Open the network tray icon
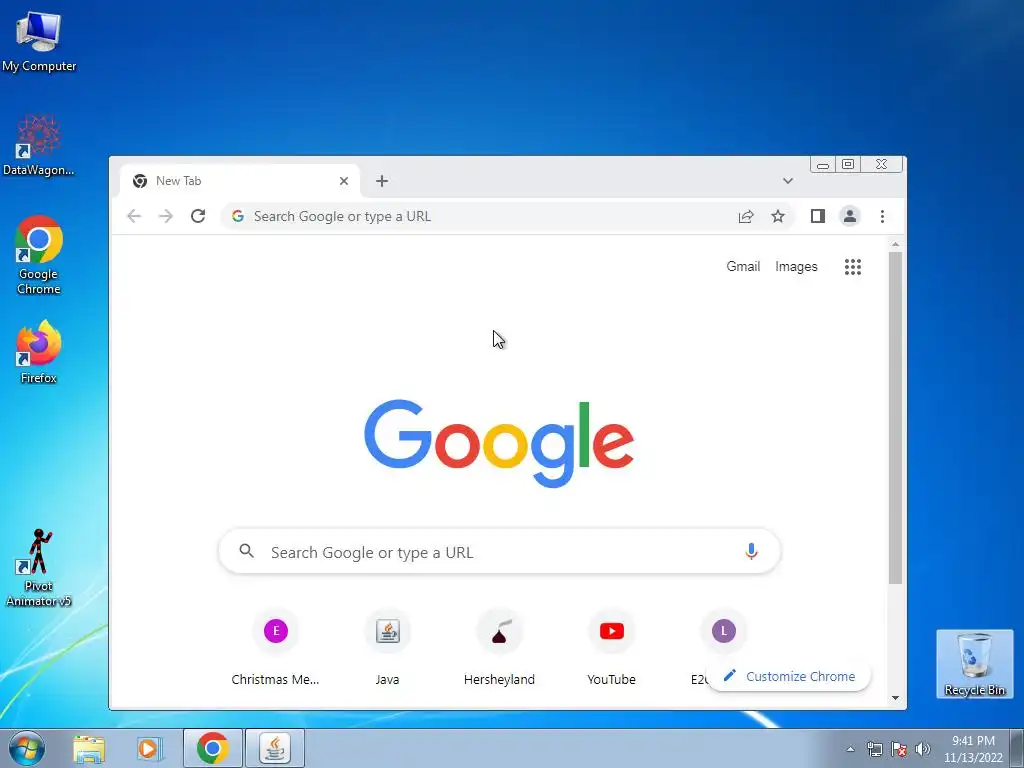The image size is (1024, 768). pos(874,749)
